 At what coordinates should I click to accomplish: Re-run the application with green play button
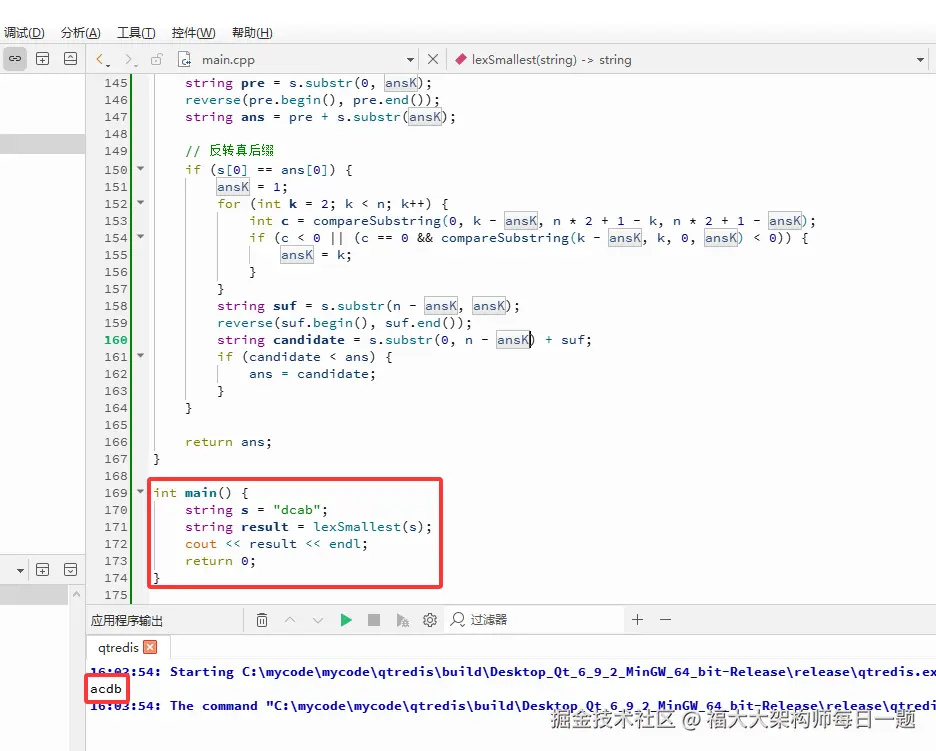click(x=346, y=620)
